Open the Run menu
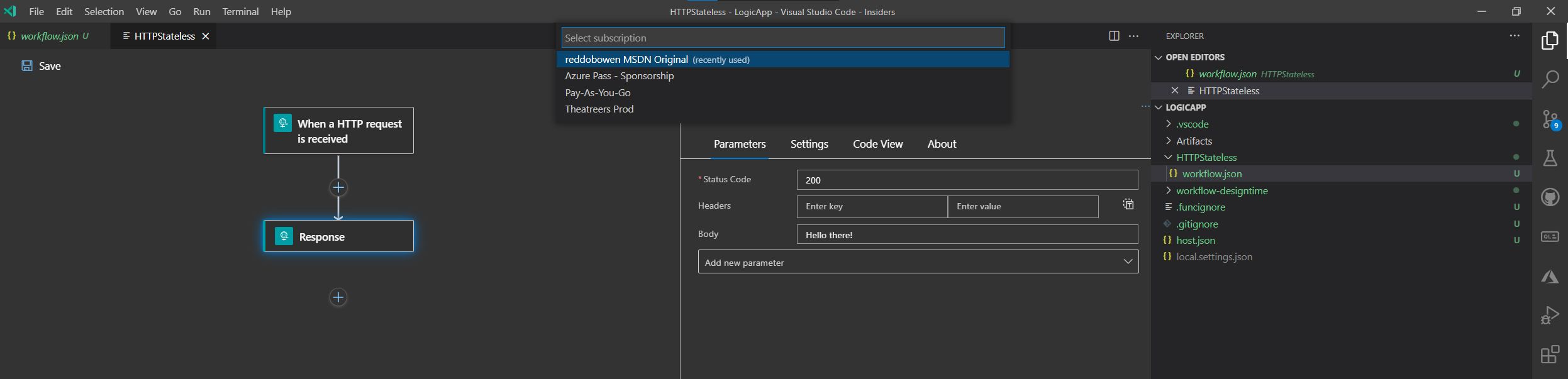 202,11
